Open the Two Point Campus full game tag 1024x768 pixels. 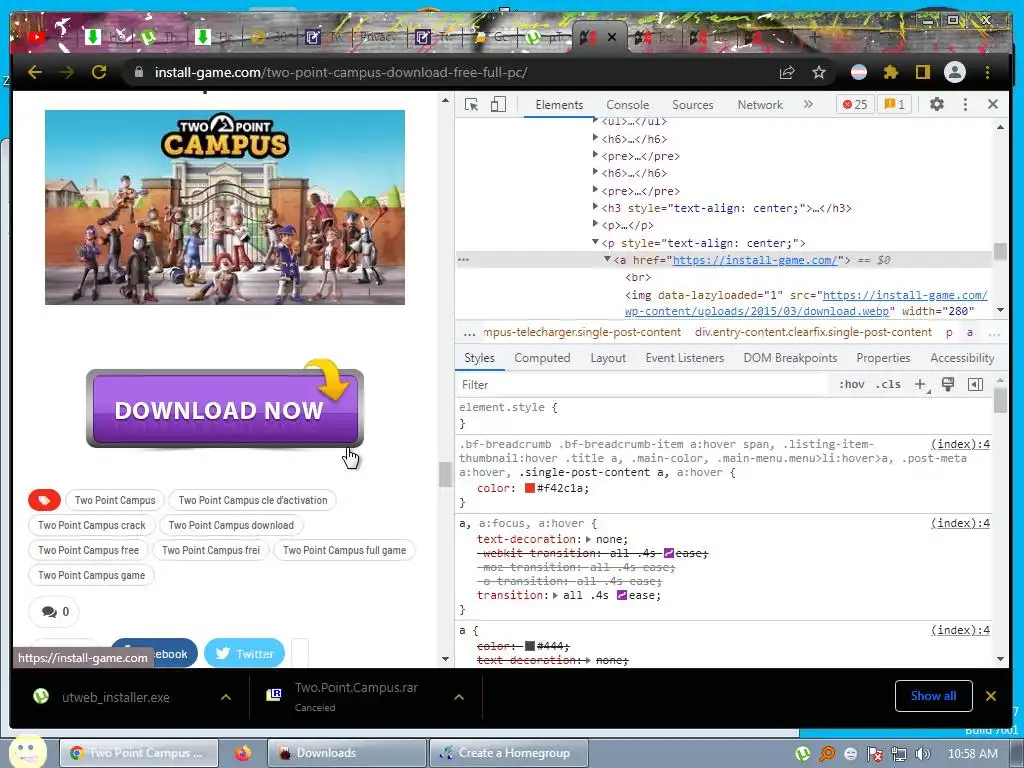(344, 551)
